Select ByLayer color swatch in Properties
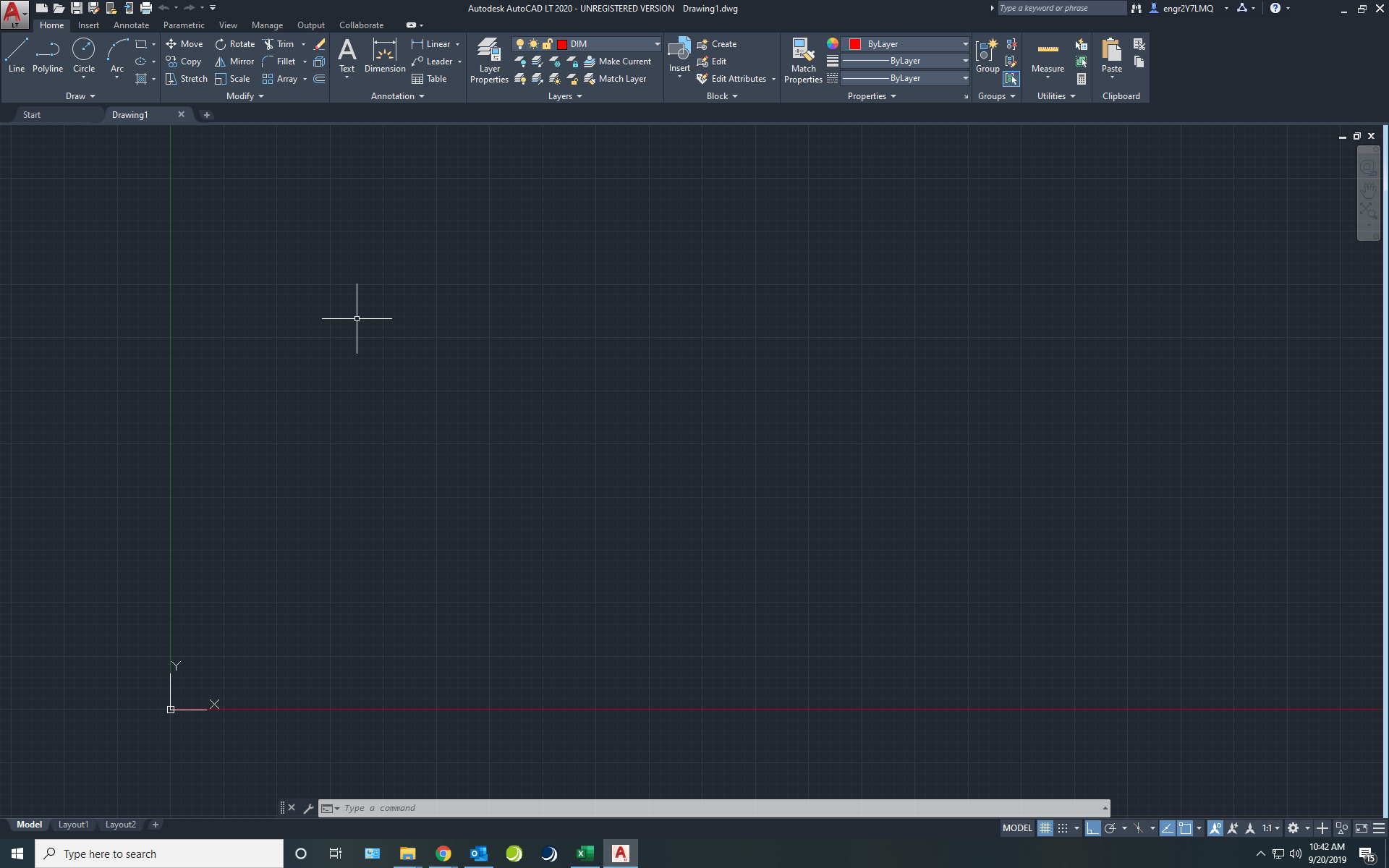 [x=855, y=43]
